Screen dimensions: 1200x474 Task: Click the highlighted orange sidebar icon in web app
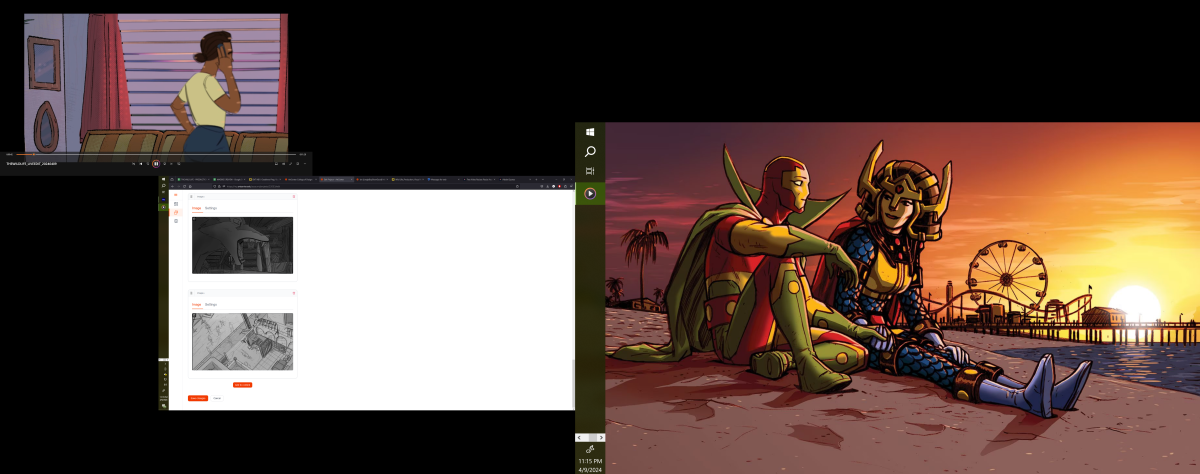176,212
